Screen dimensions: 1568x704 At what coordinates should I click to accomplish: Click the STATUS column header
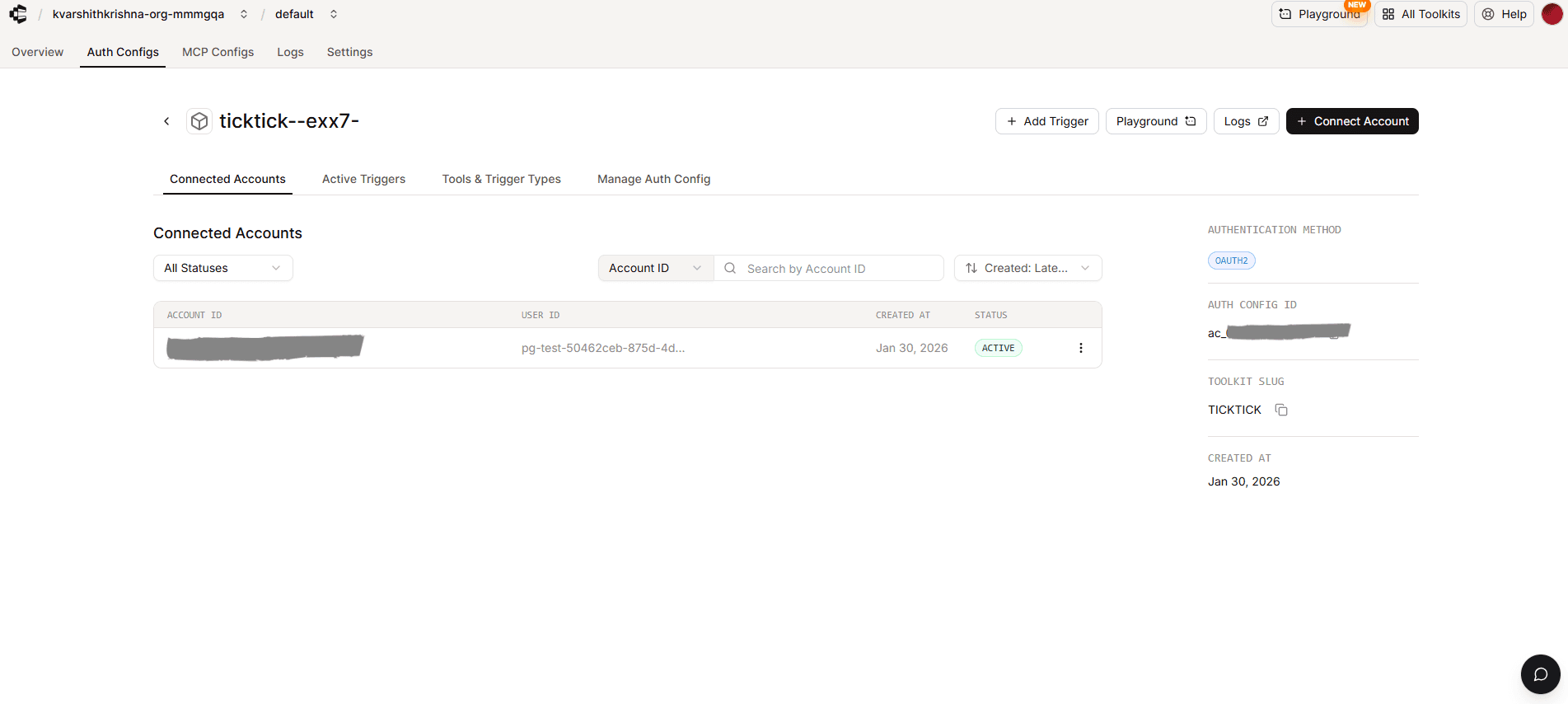991,315
